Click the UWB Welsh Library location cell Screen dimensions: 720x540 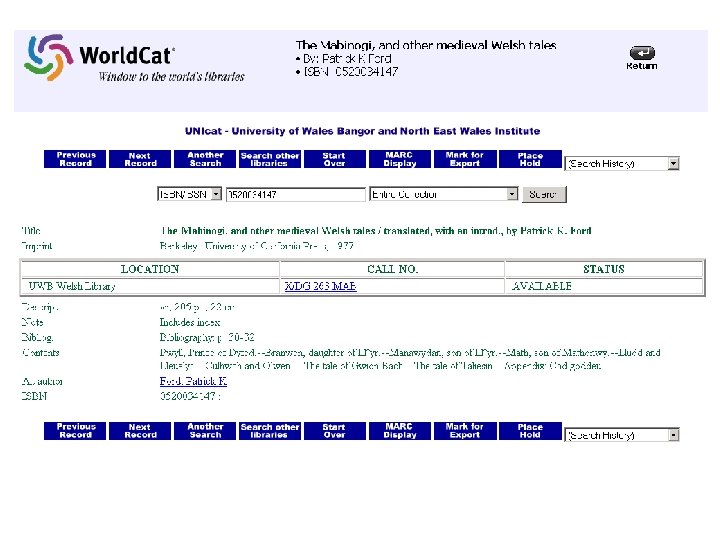click(x=150, y=286)
